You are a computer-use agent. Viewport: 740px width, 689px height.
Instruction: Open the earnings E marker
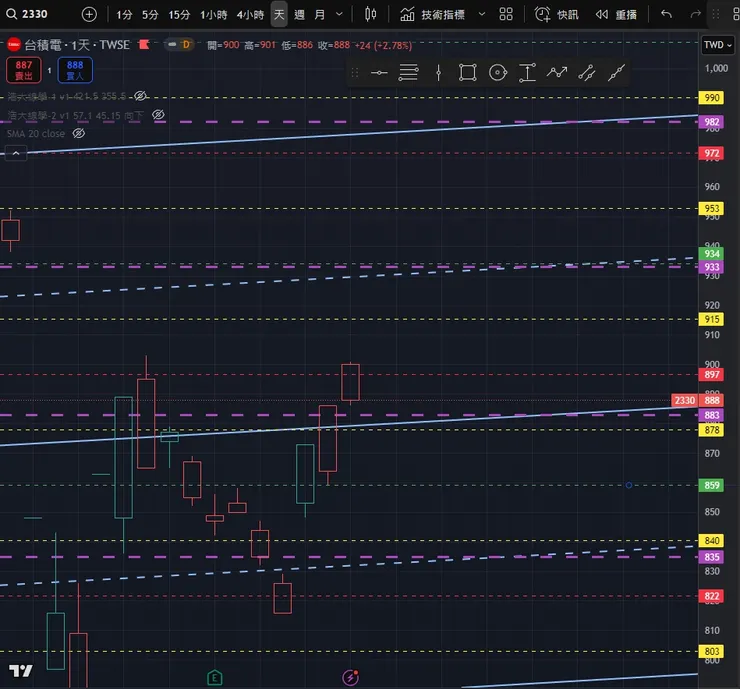(215, 678)
